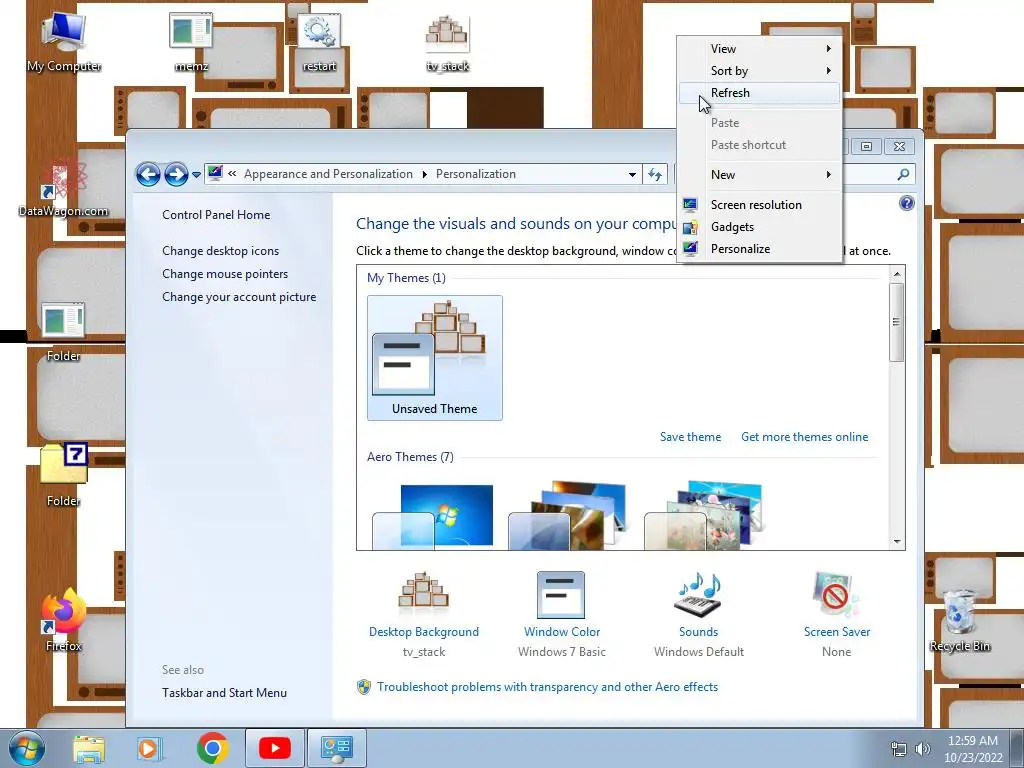The width and height of the screenshot is (1024, 768).
Task: Select the tv_stack desktop icon
Action: (x=447, y=40)
